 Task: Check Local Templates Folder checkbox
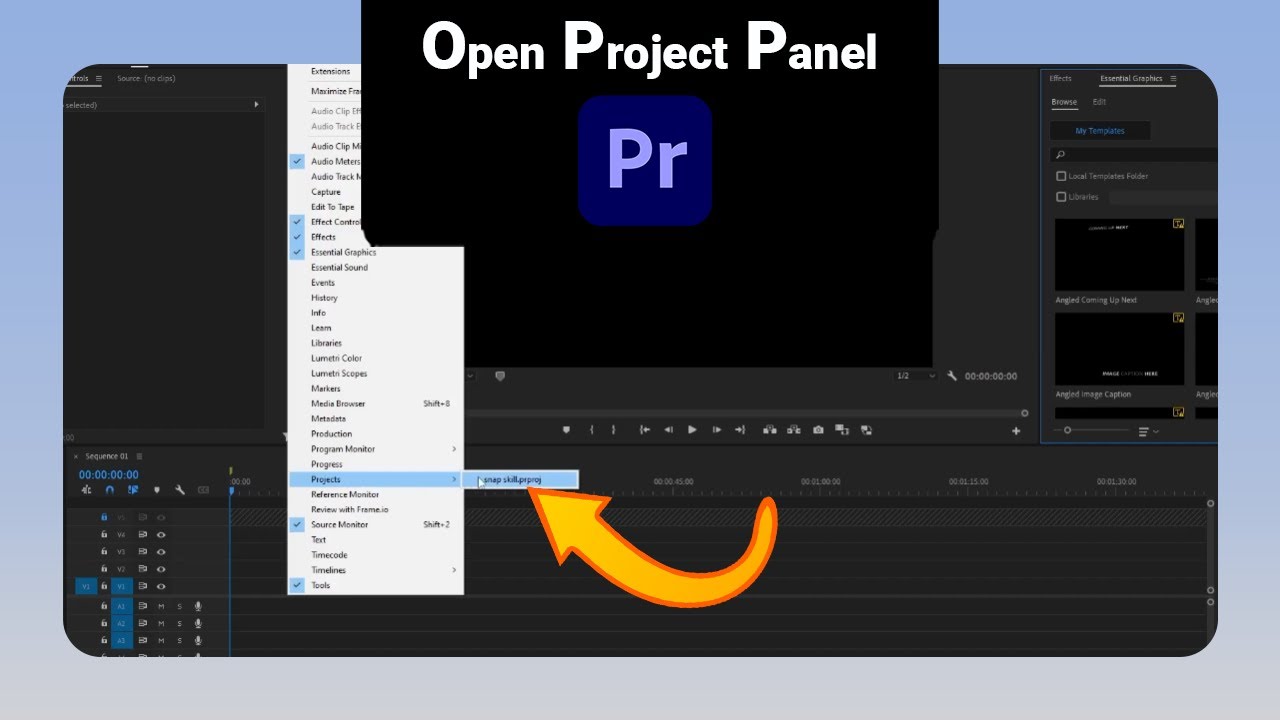1061,176
